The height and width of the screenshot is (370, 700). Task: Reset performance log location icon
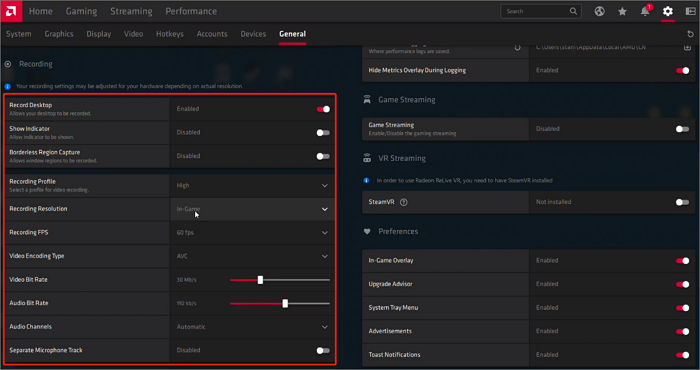point(517,47)
